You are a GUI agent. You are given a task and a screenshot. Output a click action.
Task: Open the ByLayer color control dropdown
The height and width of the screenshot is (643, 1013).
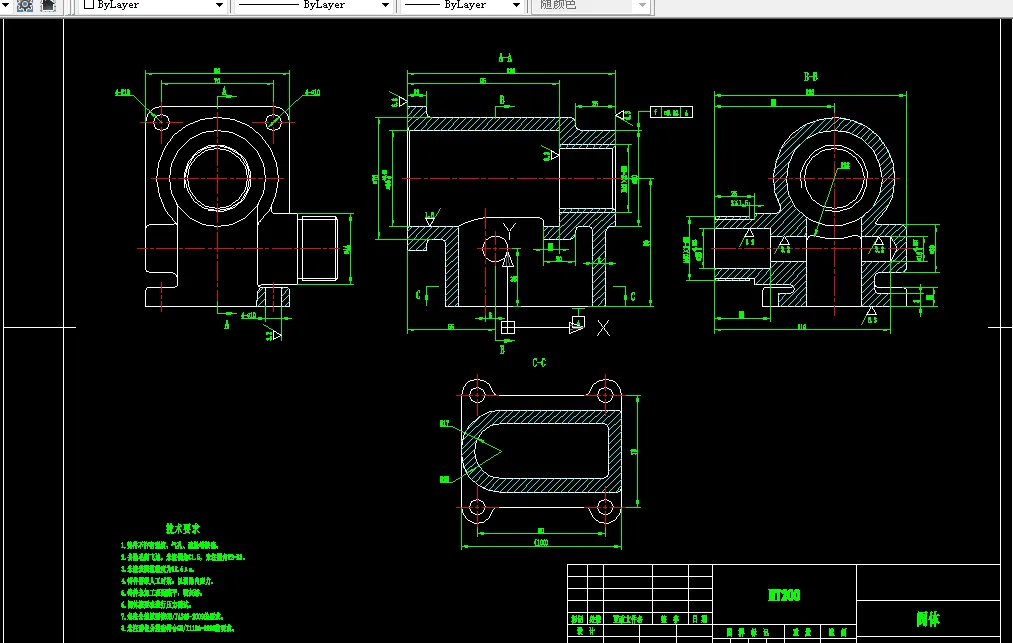click(154, 5)
